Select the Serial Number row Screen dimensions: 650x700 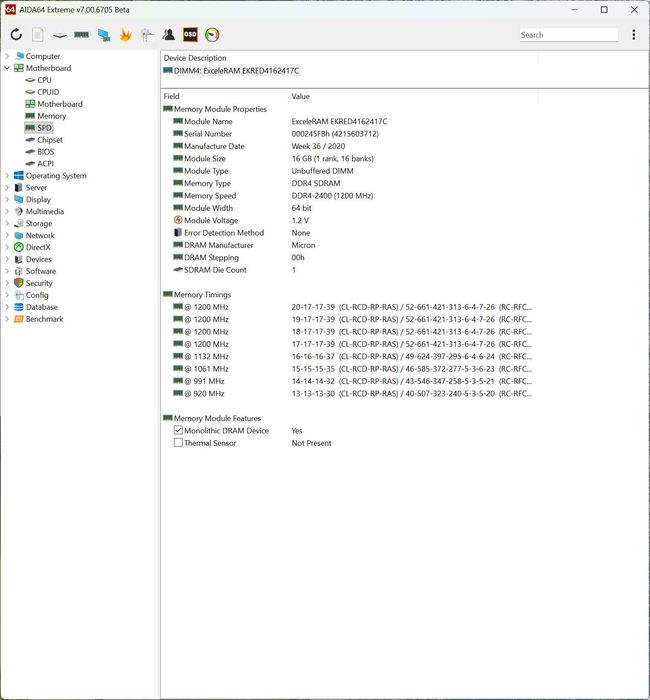click(x=348, y=134)
